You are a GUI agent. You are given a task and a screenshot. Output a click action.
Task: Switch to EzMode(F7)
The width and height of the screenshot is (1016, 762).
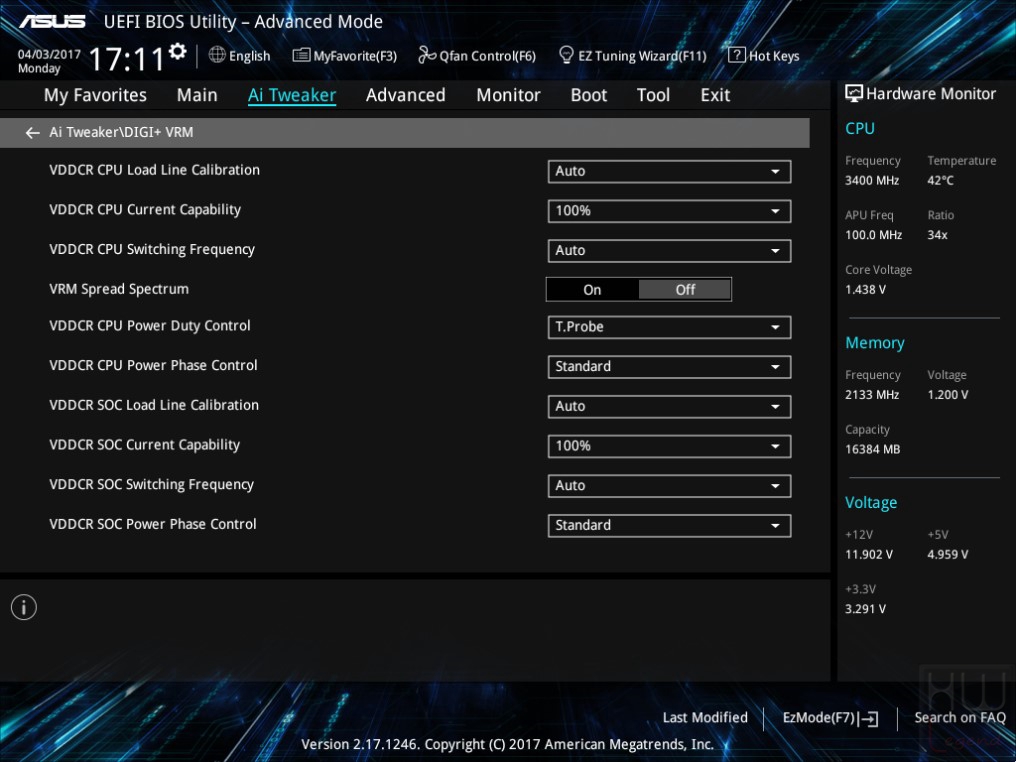[x=830, y=718]
